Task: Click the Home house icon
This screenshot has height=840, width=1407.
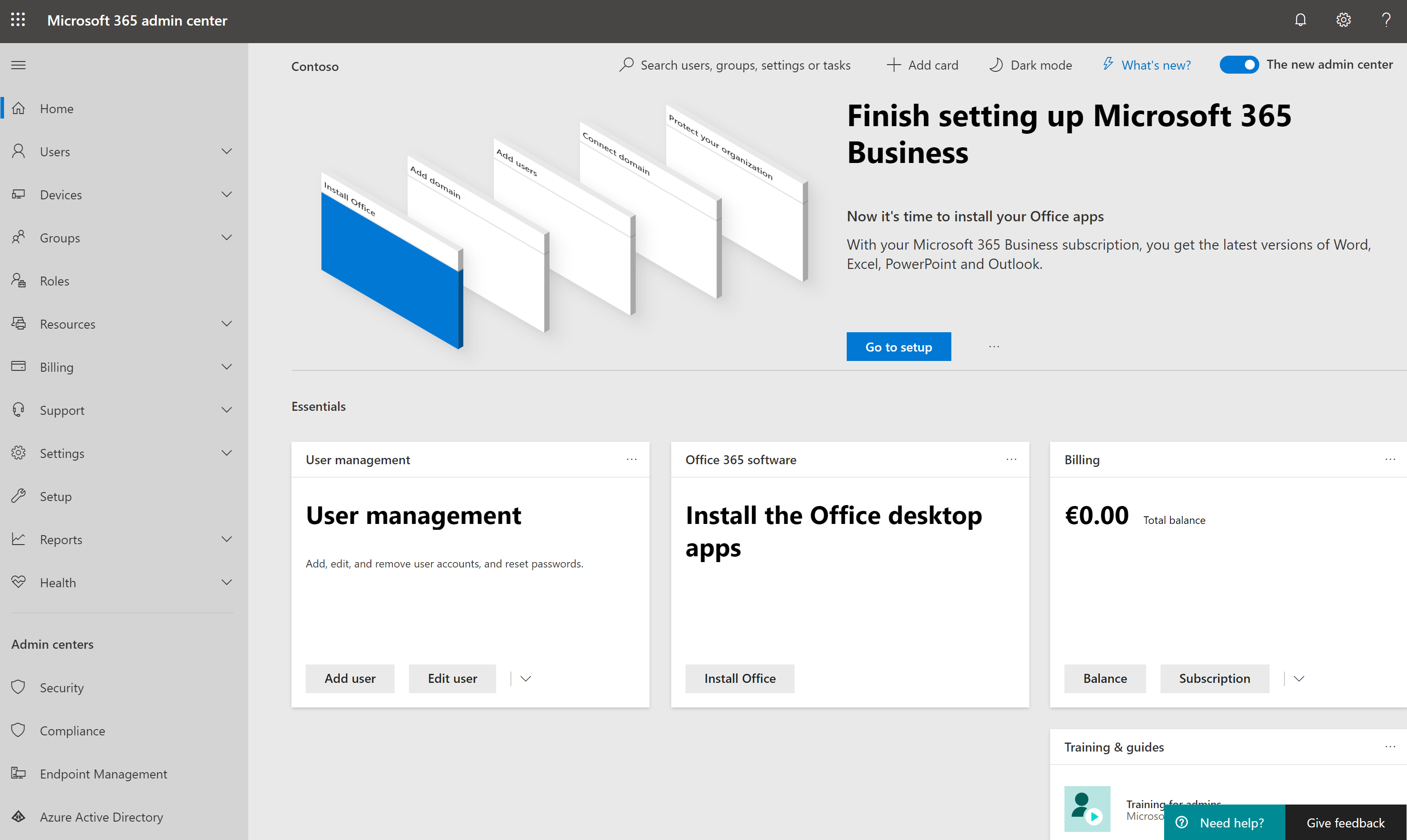Action: pos(18,108)
